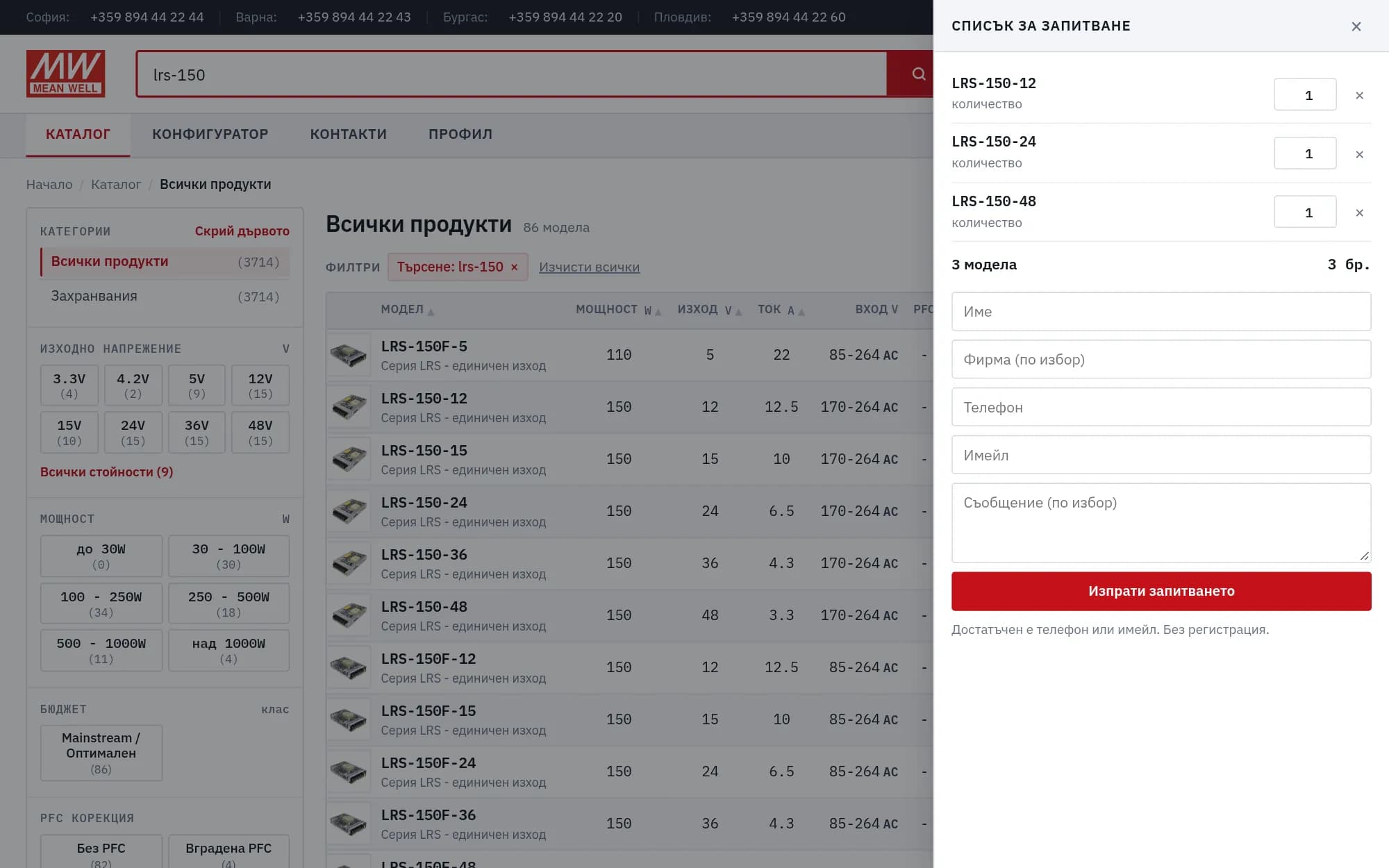Collapse the tree with Скрий дървото
Screen dimensions: 1389x868
[242, 231]
